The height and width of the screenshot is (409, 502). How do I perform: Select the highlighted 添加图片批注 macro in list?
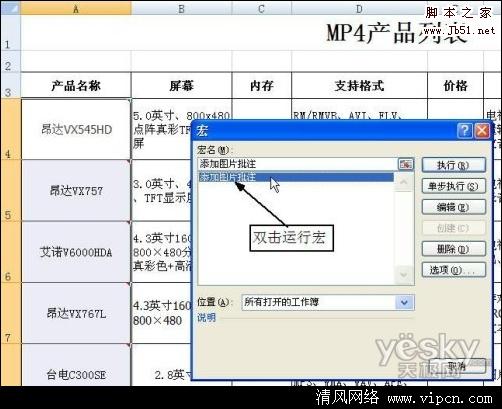tap(296, 177)
